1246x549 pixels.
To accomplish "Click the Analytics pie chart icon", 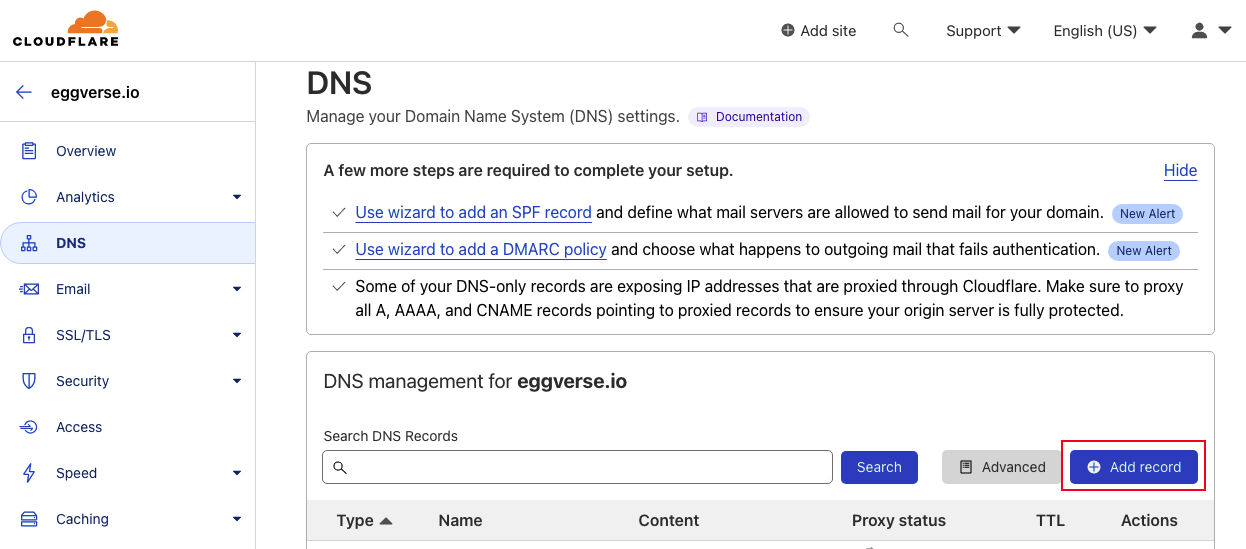I will click(x=29, y=197).
